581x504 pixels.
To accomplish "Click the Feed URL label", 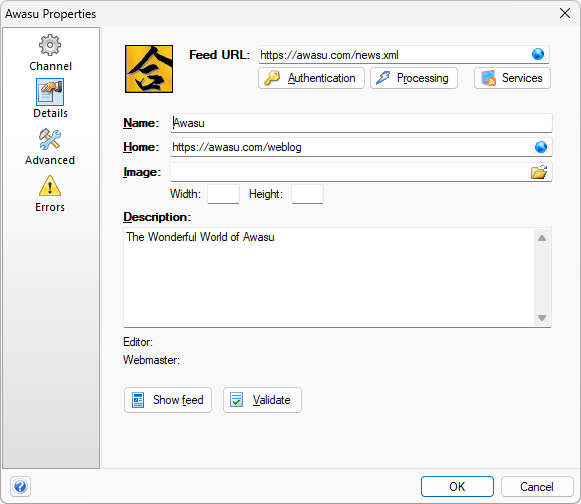I will [x=219, y=55].
